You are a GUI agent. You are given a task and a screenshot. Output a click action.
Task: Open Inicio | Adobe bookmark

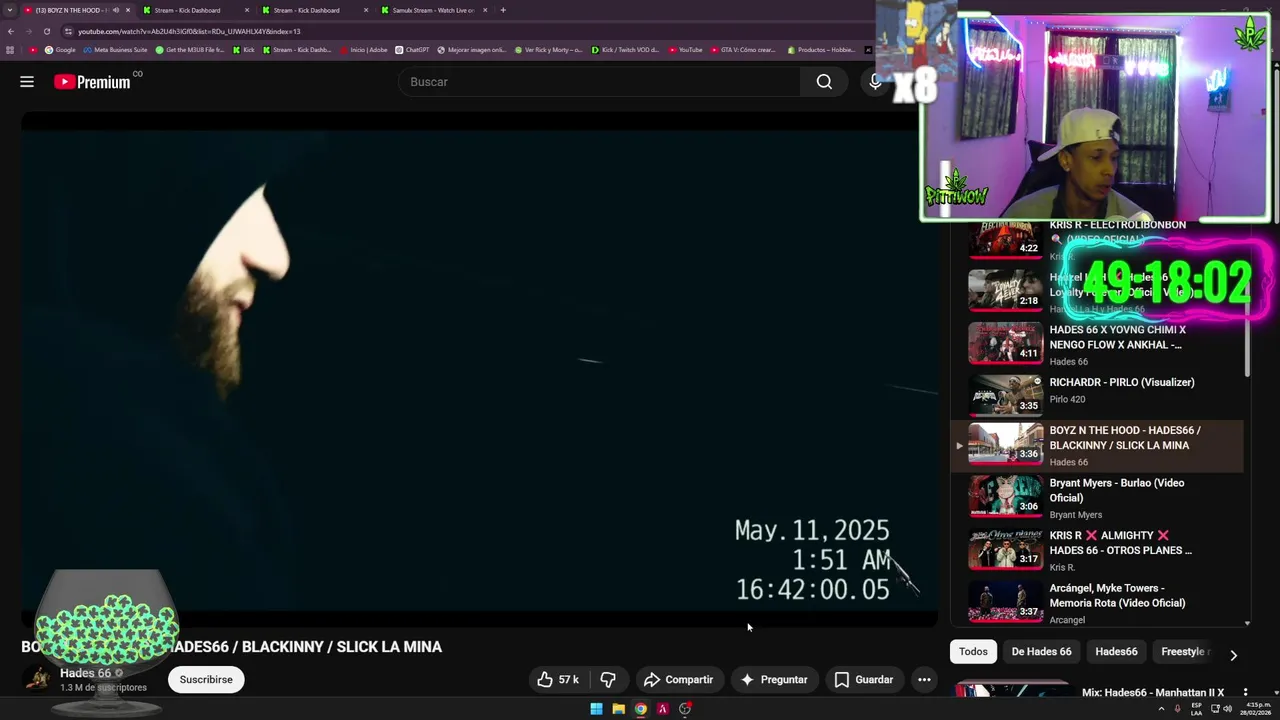pyautogui.click(x=363, y=50)
